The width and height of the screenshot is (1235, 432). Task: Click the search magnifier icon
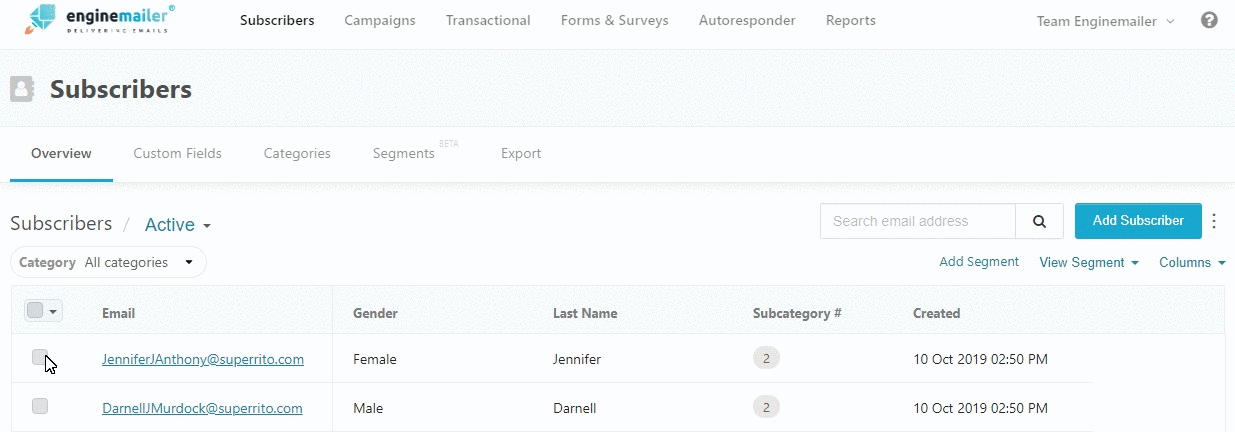pos(1040,221)
